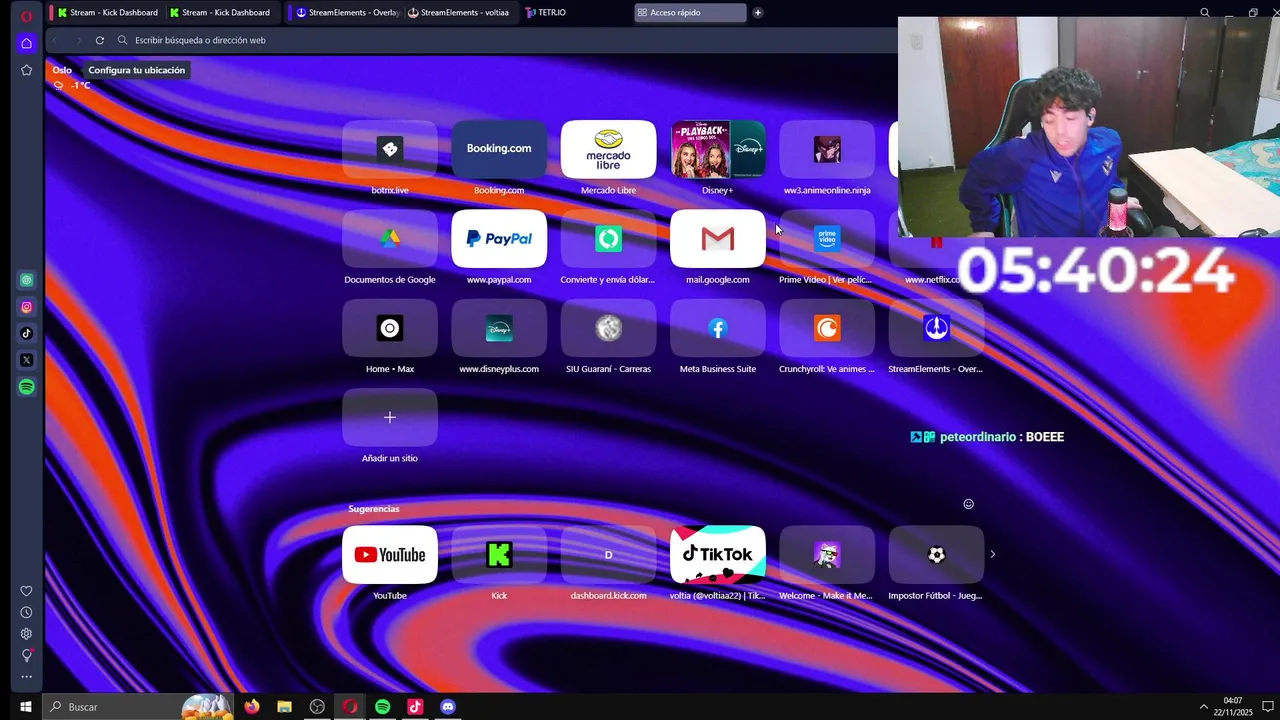The height and width of the screenshot is (720, 1280).
Task: Open Settings gear icon in sidebar
Action: (x=27, y=633)
